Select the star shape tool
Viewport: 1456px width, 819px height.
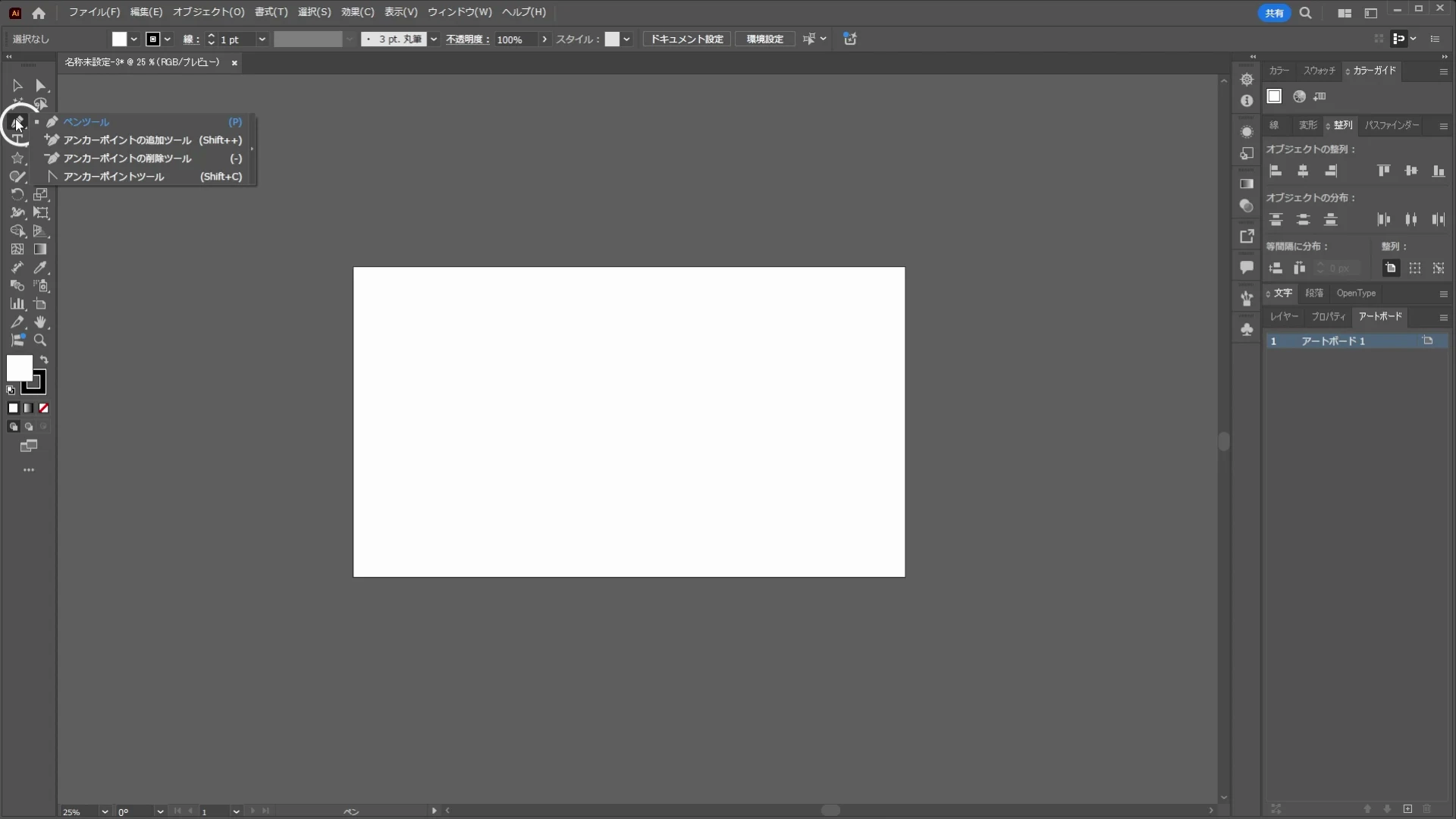(17, 158)
